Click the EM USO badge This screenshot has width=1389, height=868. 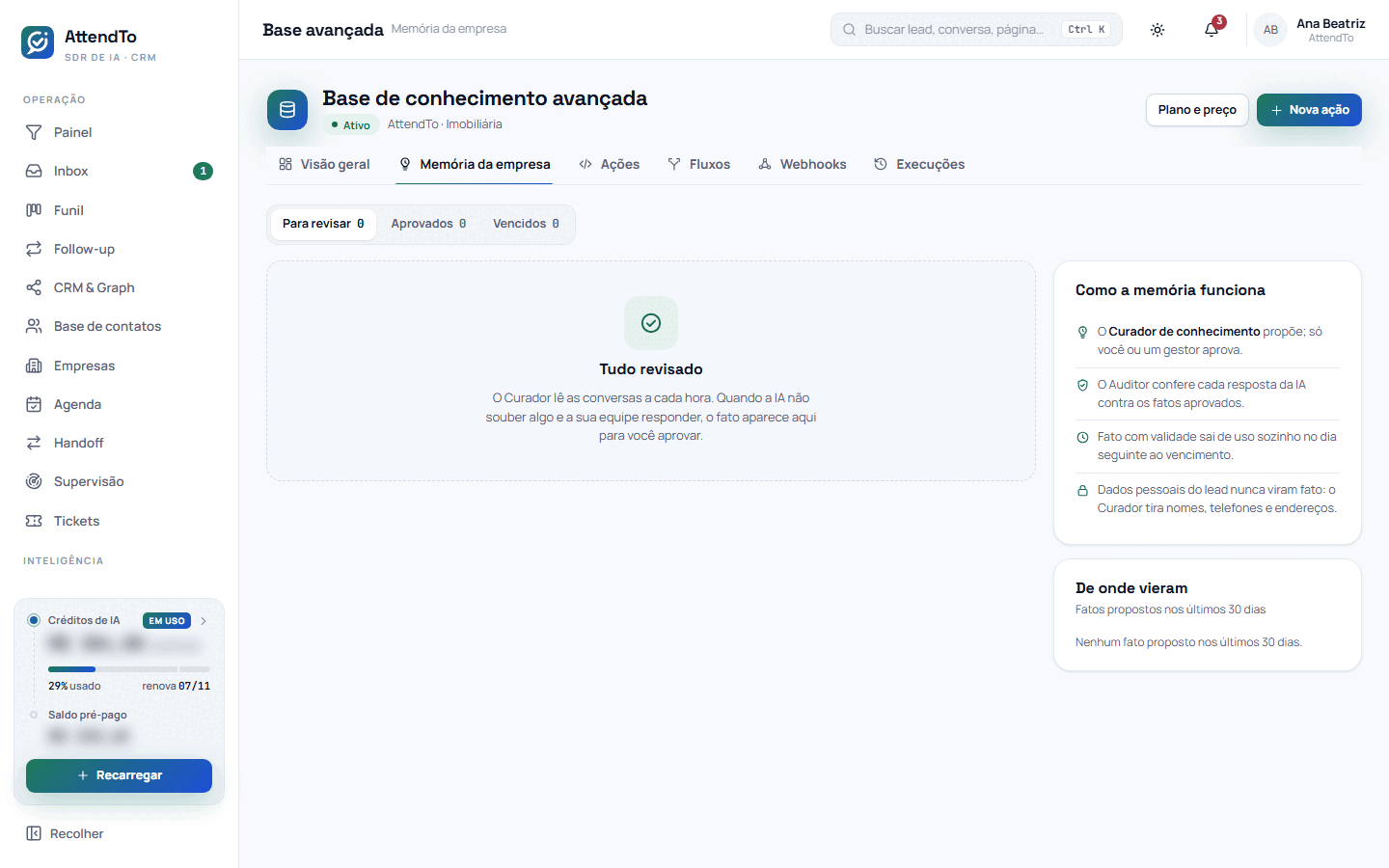pos(167,621)
